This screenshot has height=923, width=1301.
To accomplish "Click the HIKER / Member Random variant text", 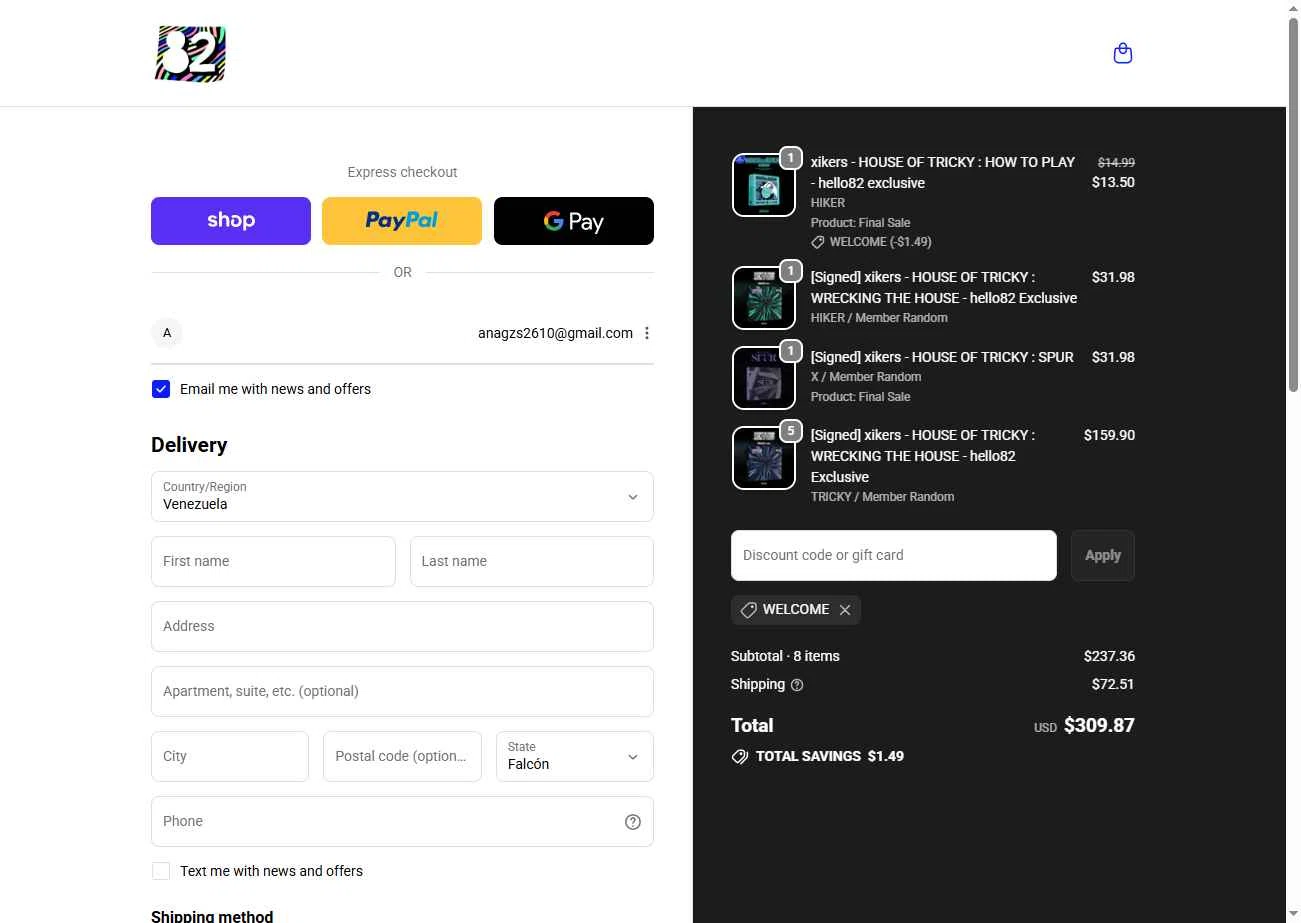I will (879, 318).
